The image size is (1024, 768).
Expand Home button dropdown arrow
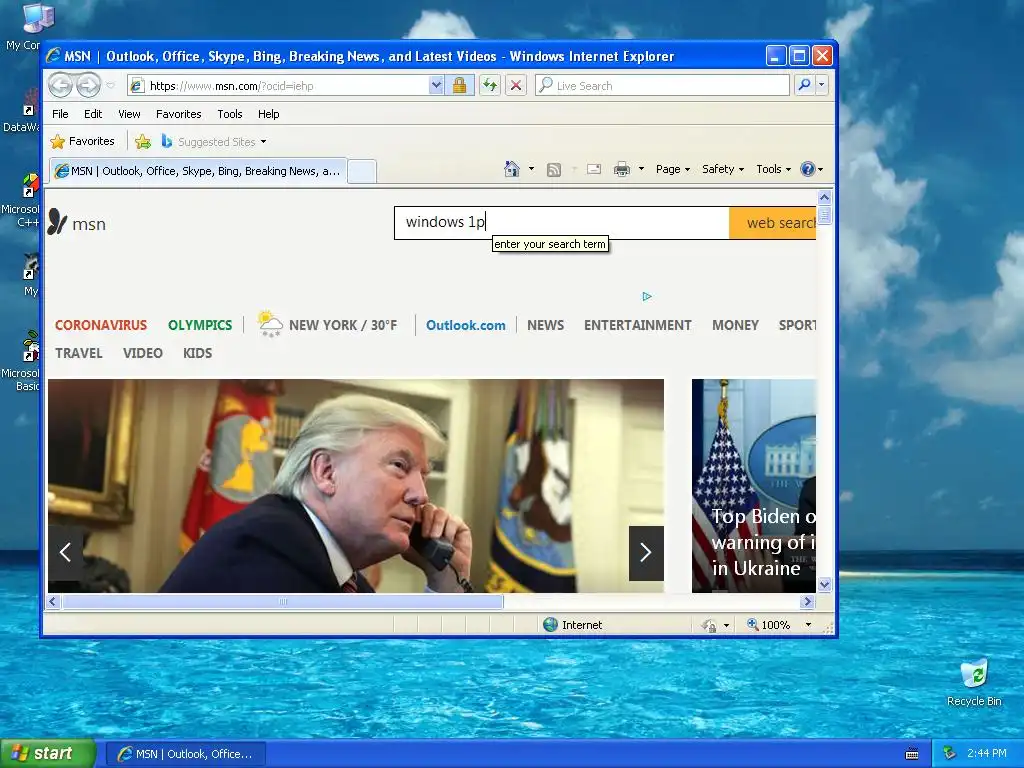pyautogui.click(x=531, y=169)
